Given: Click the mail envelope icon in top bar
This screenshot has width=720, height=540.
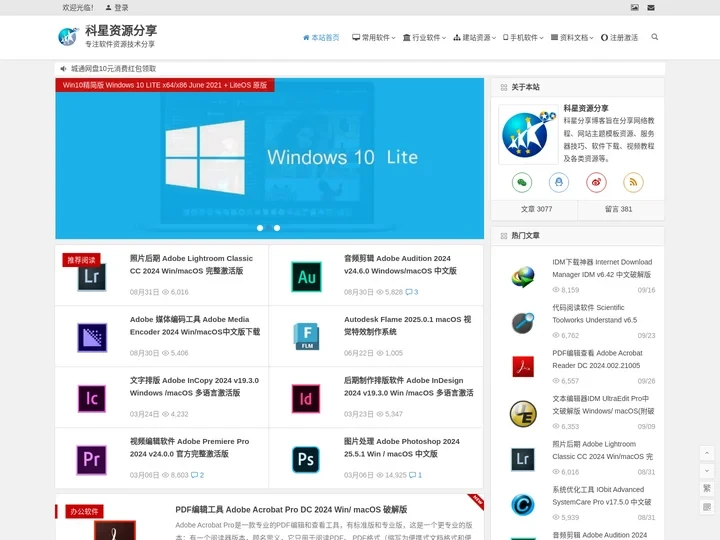Looking at the screenshot, I should (651, 7).
